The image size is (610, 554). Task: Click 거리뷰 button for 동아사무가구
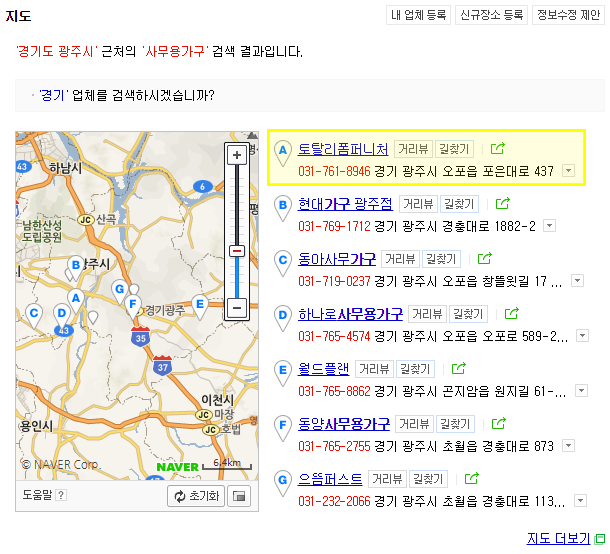(x=400, y=259)
